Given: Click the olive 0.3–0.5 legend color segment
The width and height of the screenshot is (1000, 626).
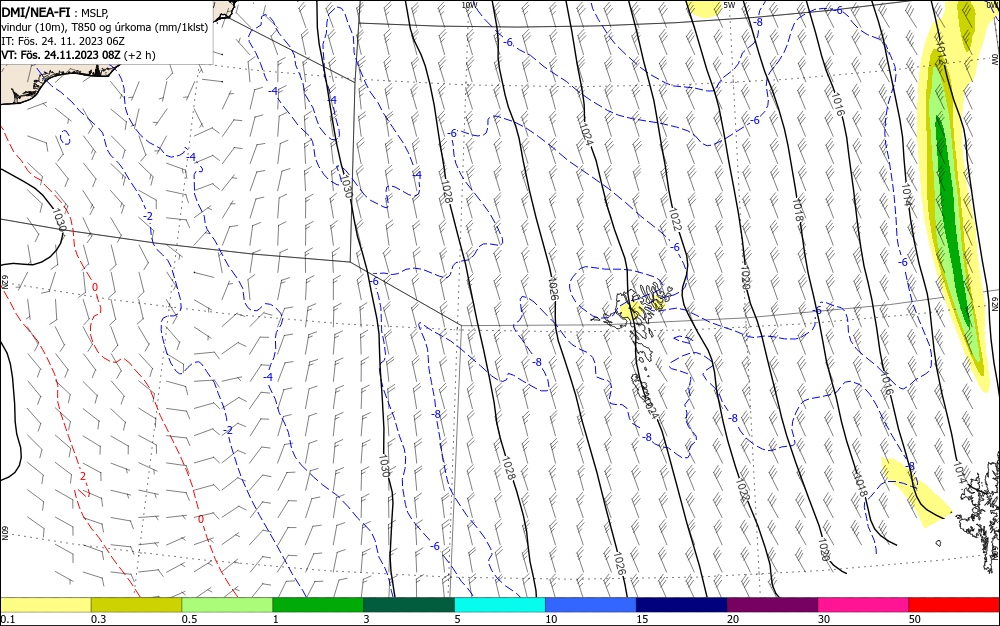Looking at the screenshot, I should tap(136, 605).
